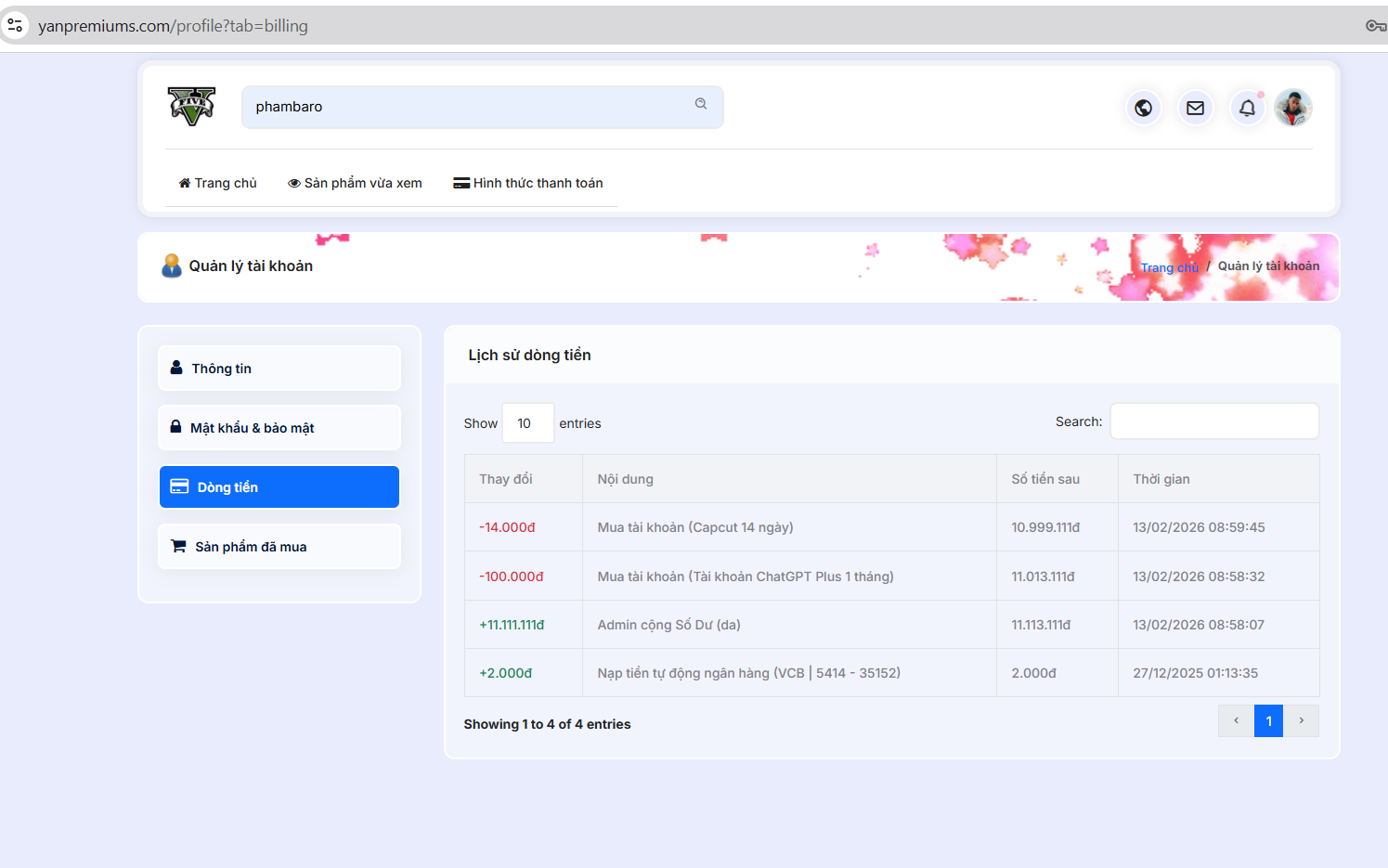Click the search magnifier icon
The image size is (1388, 868).
pos(701,104)
